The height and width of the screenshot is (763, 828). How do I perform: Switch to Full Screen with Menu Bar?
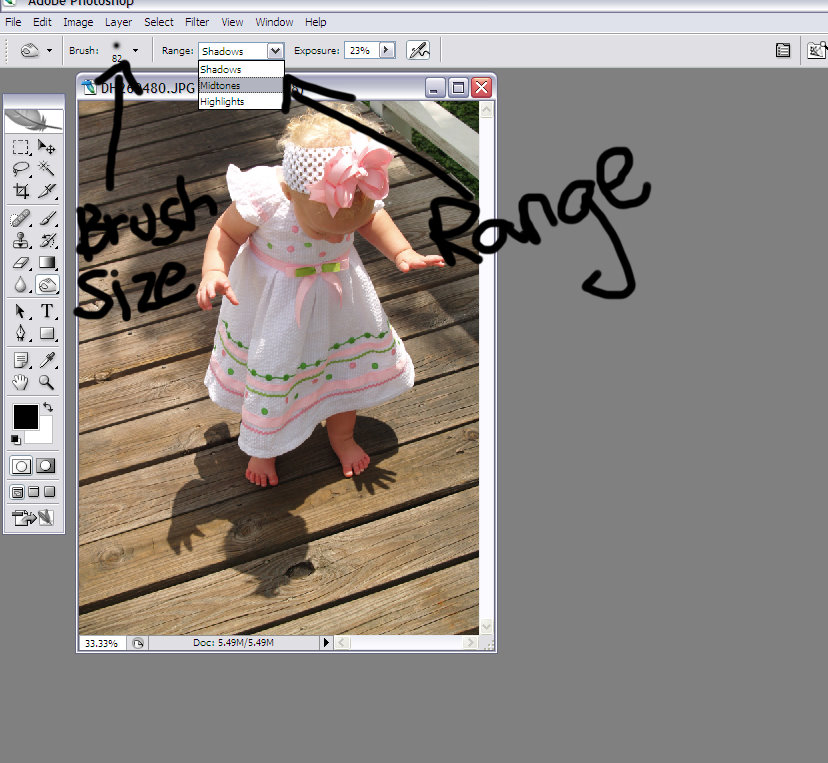(33, 492)
